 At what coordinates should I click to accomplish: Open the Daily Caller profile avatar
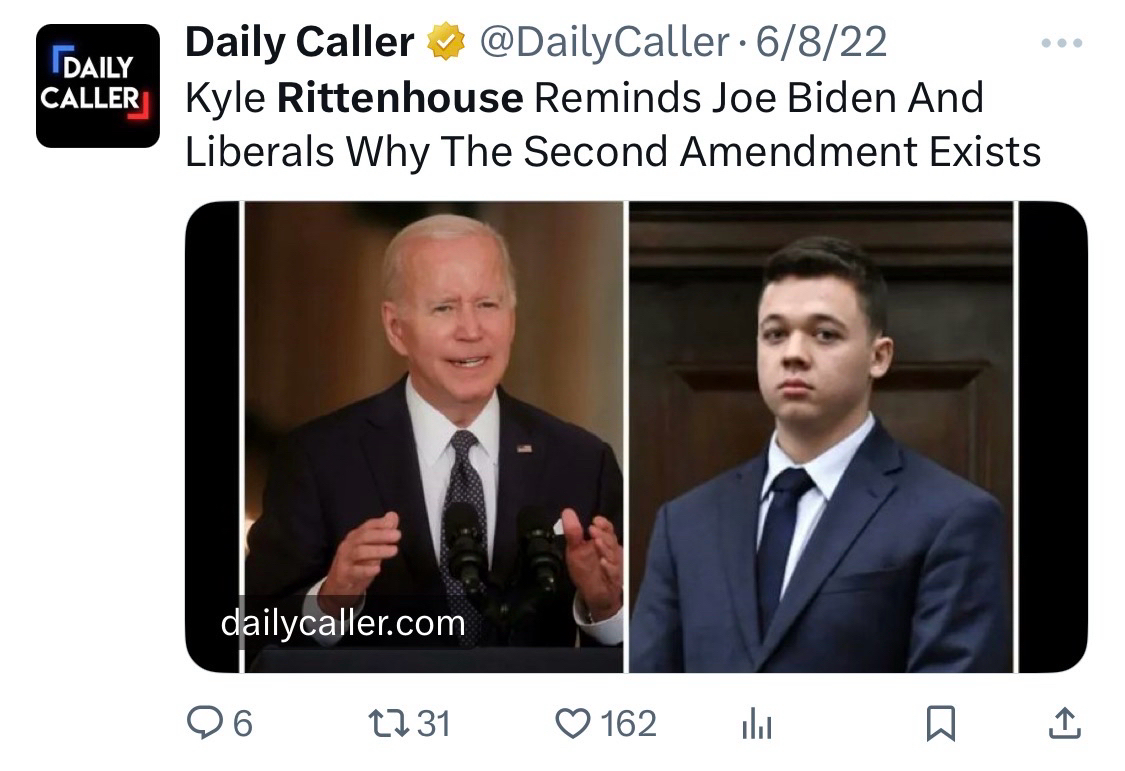(98, 86)
